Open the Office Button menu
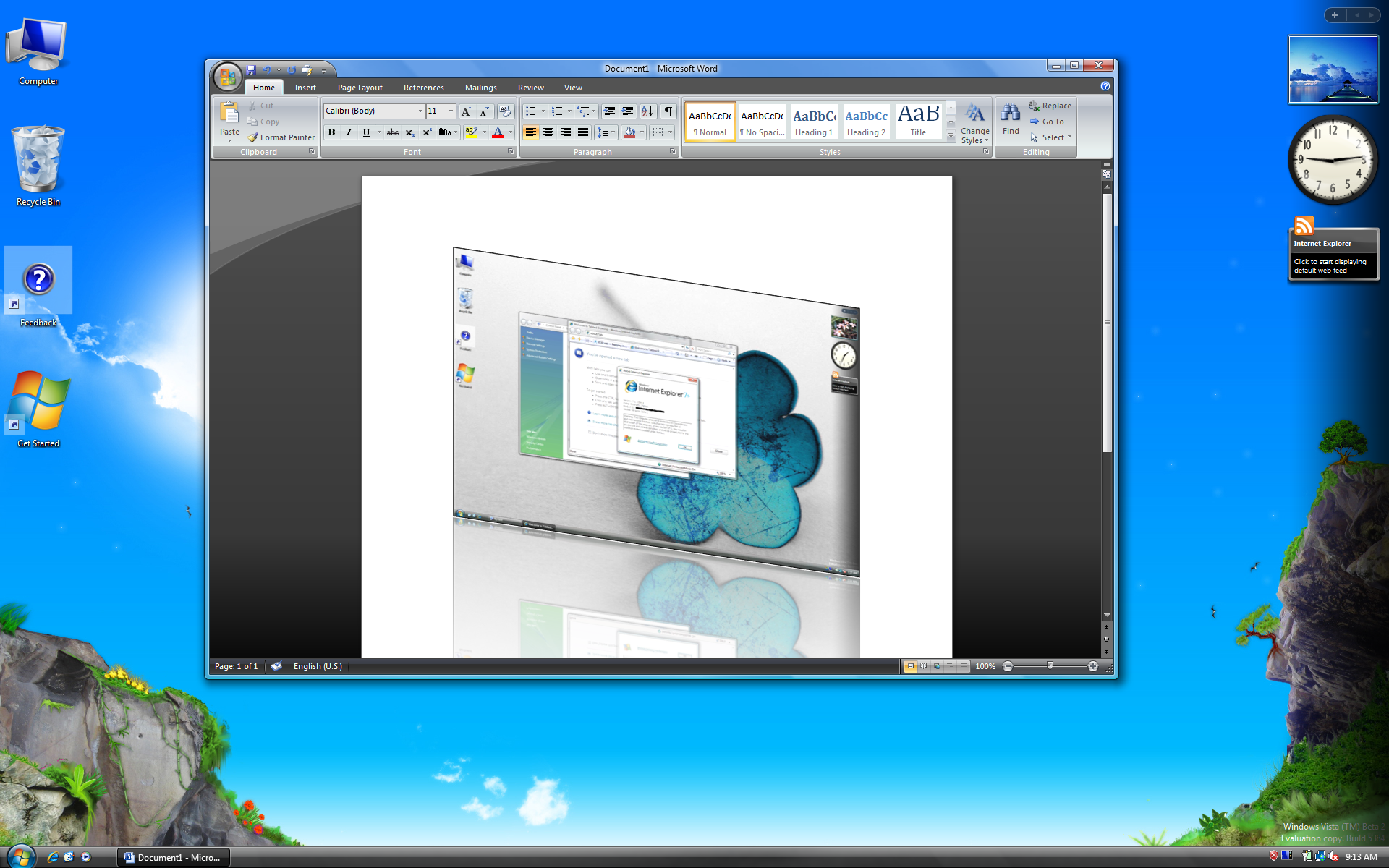The height and width of the screenshot is (868, 1389). 227,77
